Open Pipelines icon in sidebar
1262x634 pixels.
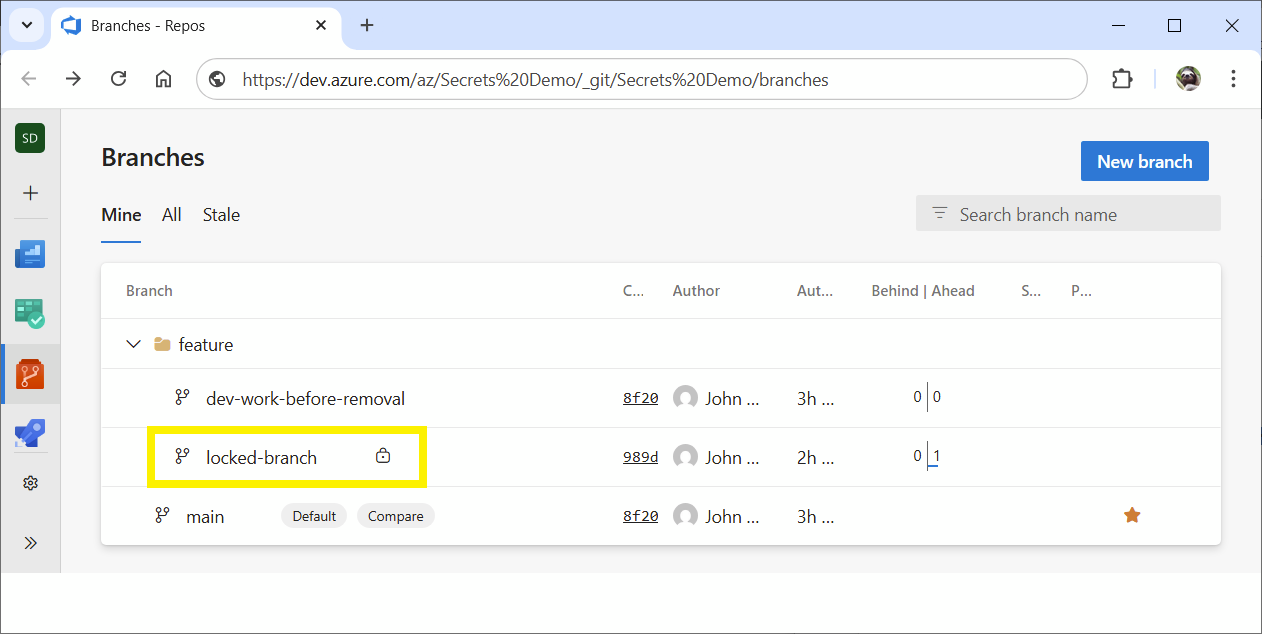[30, 433]
